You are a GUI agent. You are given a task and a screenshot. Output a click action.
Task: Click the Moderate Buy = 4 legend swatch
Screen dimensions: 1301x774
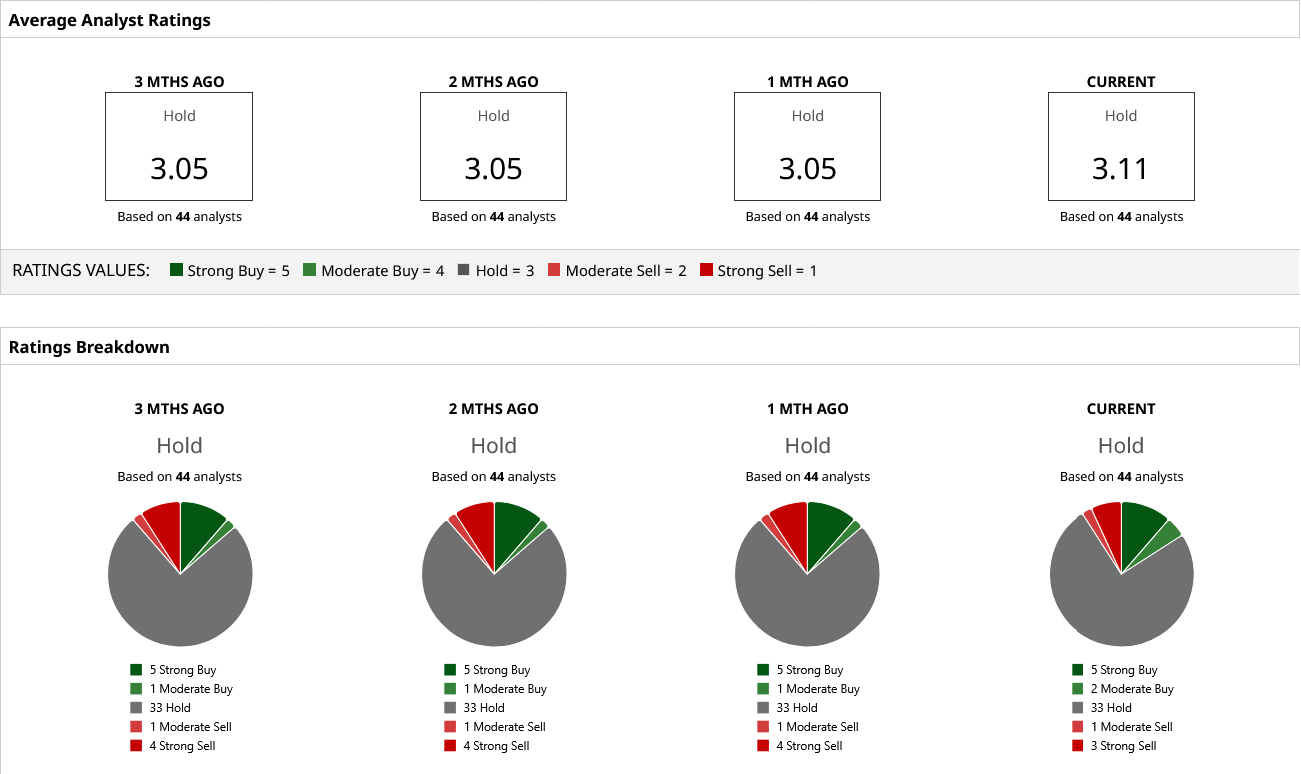310,270
